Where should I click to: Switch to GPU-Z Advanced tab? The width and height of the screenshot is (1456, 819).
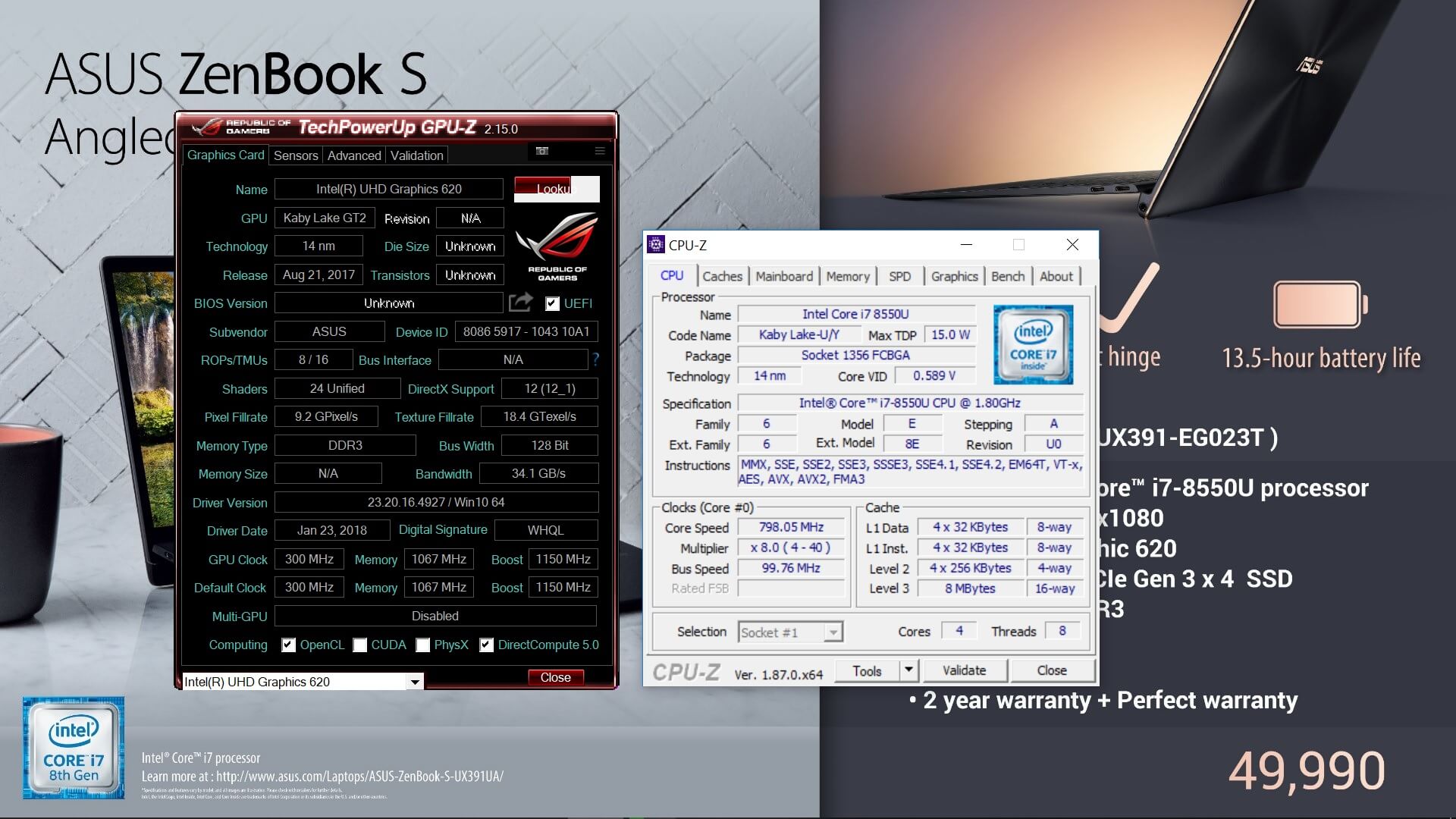tap(354, 155)
